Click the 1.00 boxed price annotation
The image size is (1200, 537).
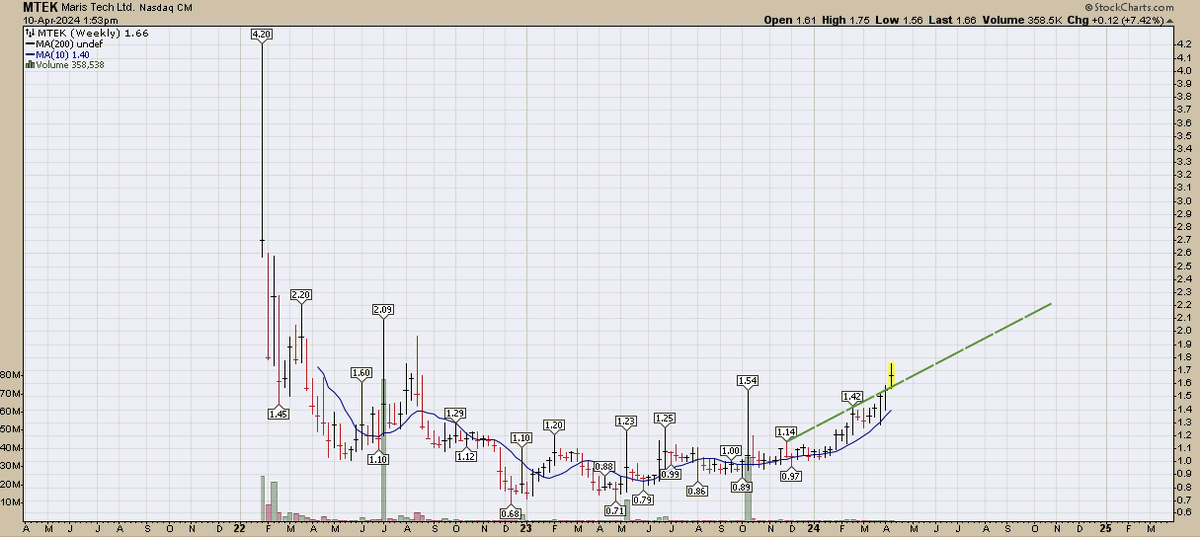[x=731, y=450]
